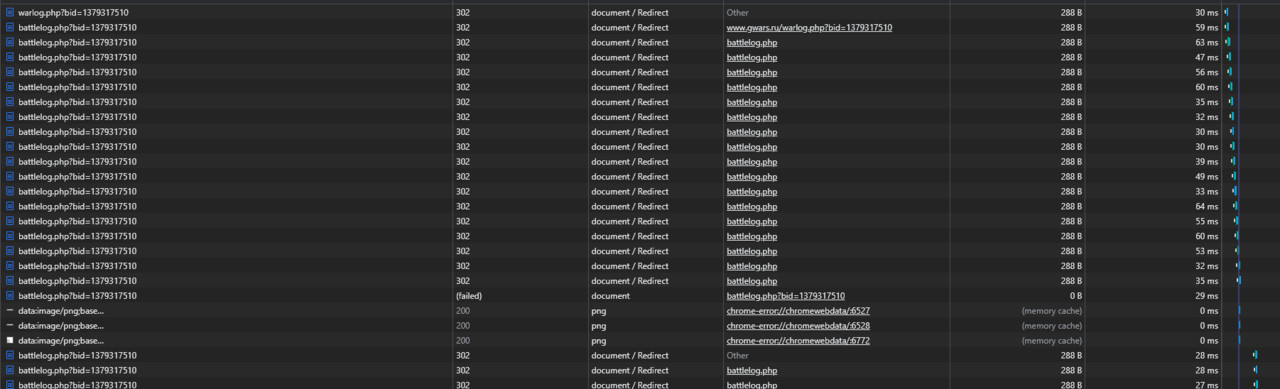
Task: Click the document icon of the failed battlelog request
Action: (10, 296)
